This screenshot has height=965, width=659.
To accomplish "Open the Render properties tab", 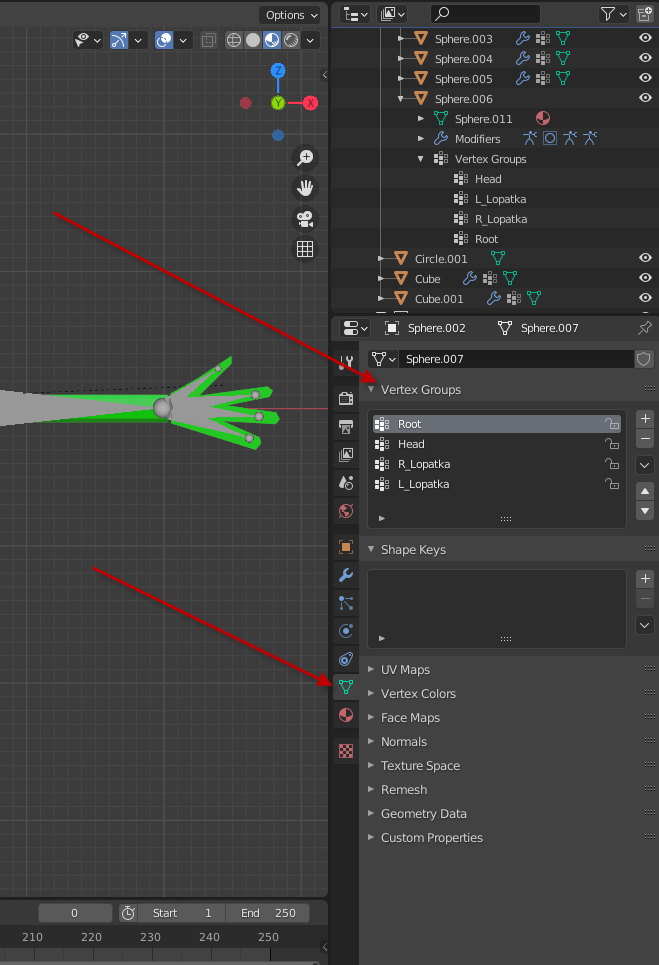I will 346,398.
